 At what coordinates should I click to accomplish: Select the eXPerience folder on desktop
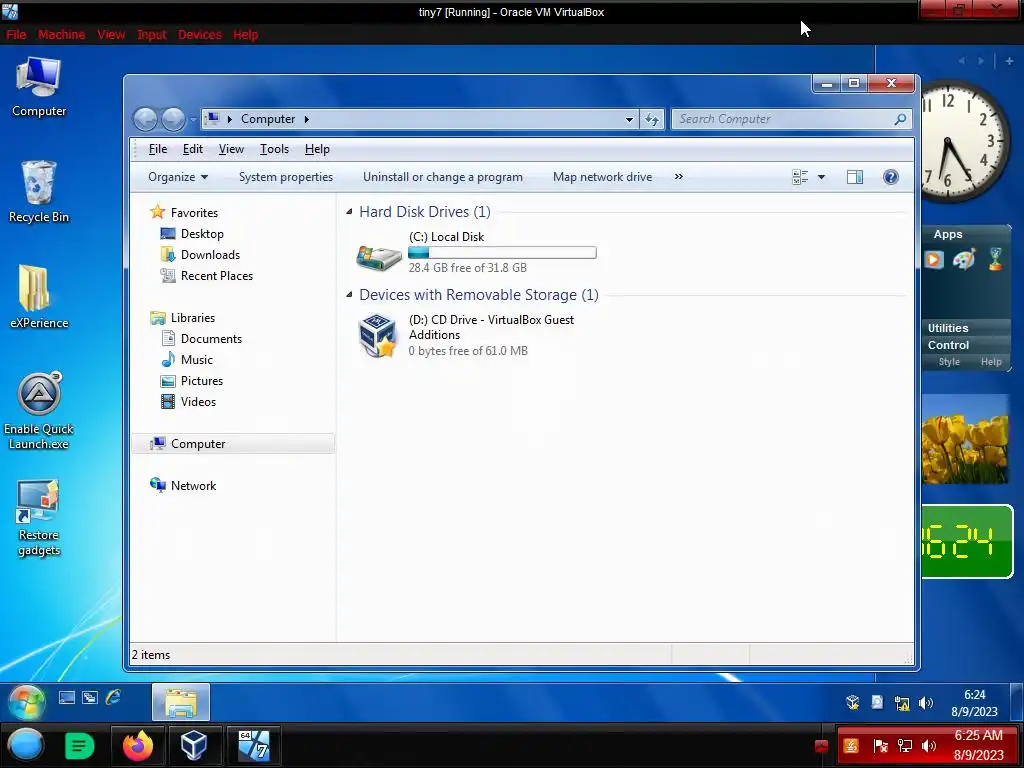39,297
